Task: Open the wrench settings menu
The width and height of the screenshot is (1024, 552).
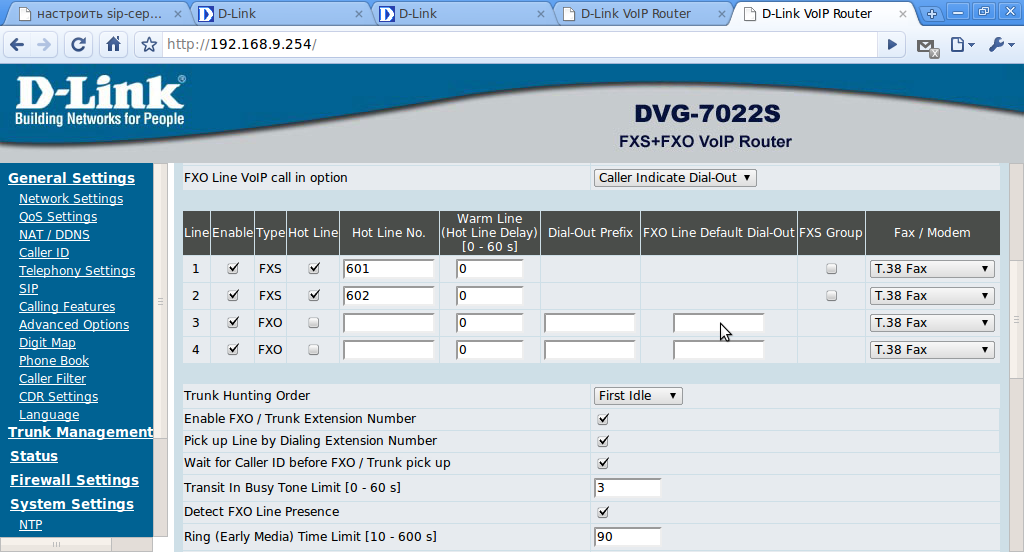Action: [1001, 44]
